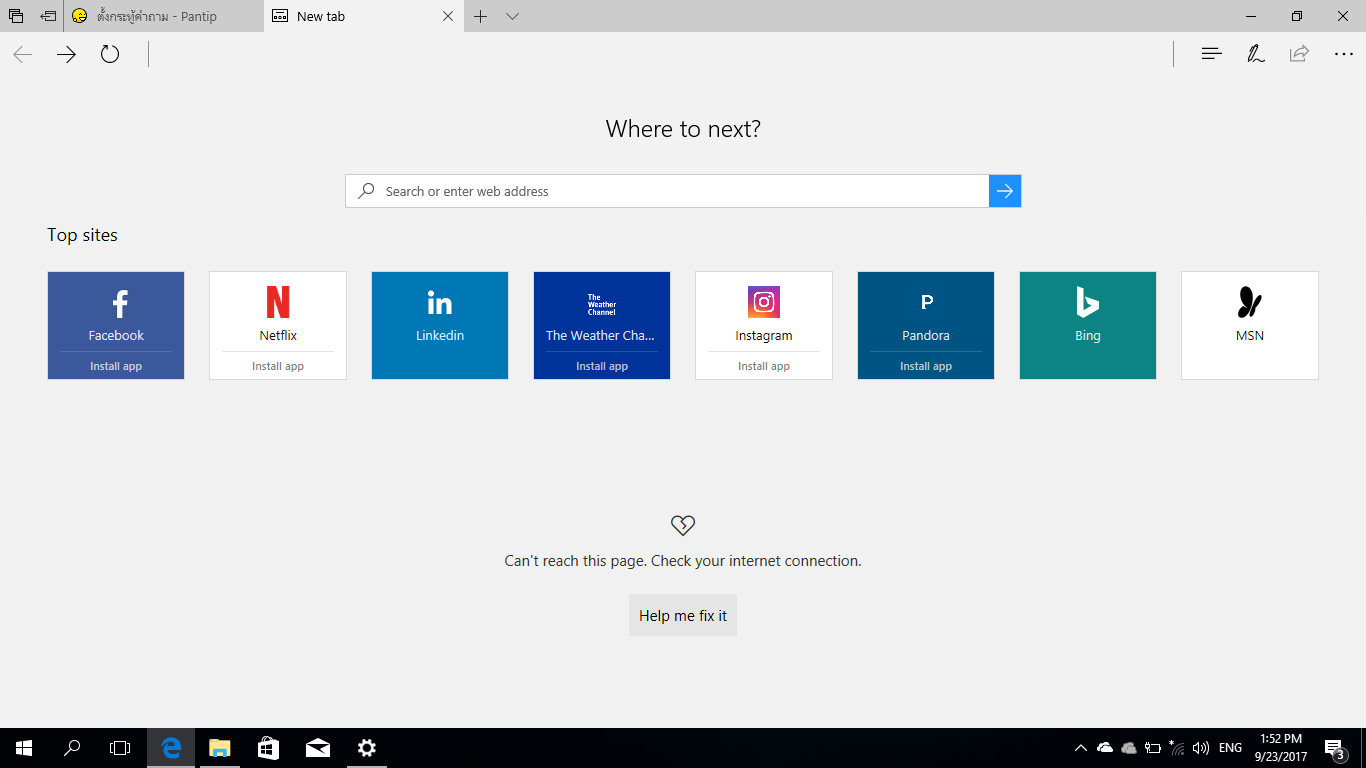Viewport: 1366px width, 768px height.
Task: Open battery status in tray
Action: [1153, 748]
